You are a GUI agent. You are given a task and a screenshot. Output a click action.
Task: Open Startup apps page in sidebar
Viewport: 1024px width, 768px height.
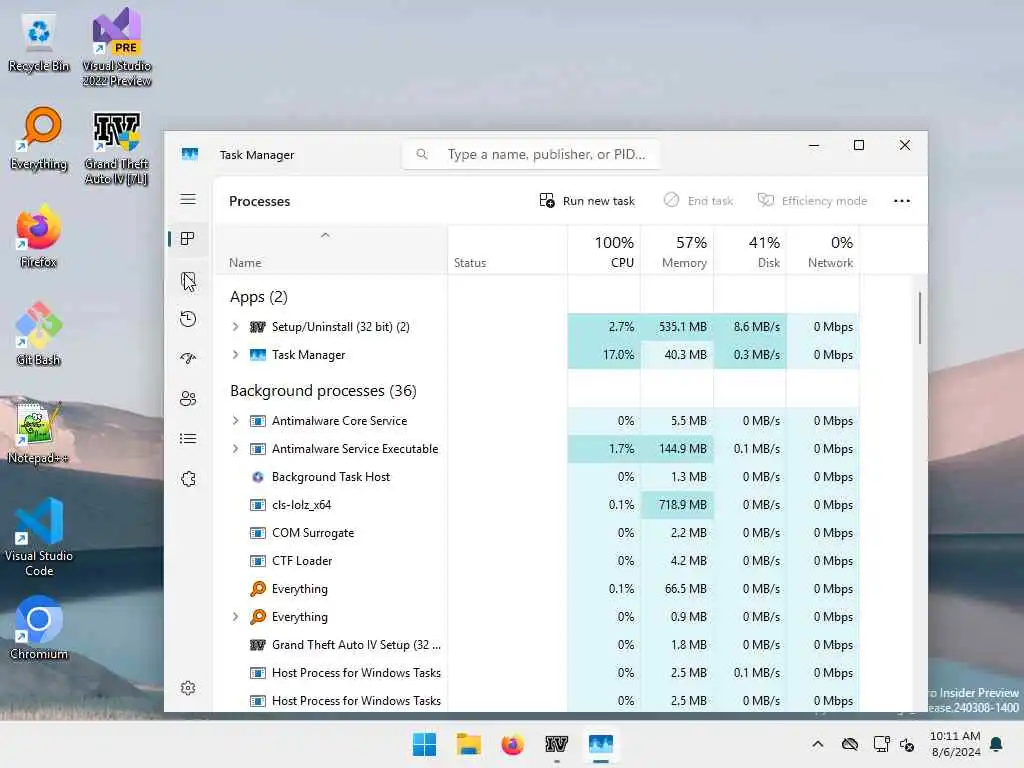(188, 359)
